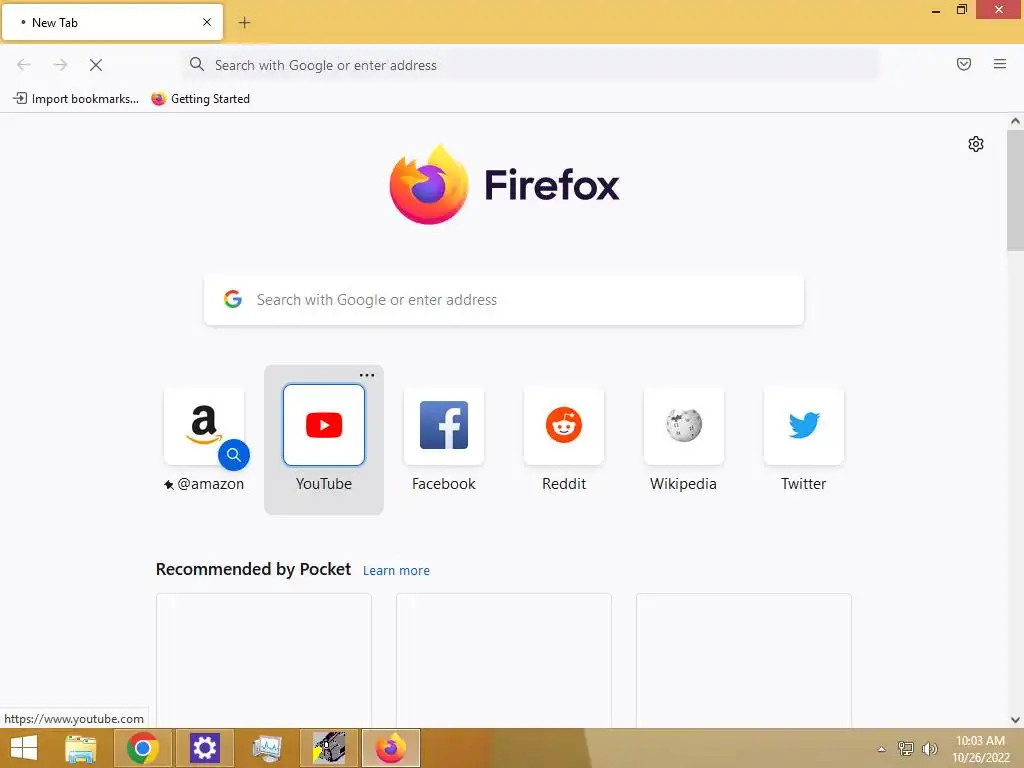Close the New Tab tab
This screenshot has width=1024, height=768.
point(207,22)
